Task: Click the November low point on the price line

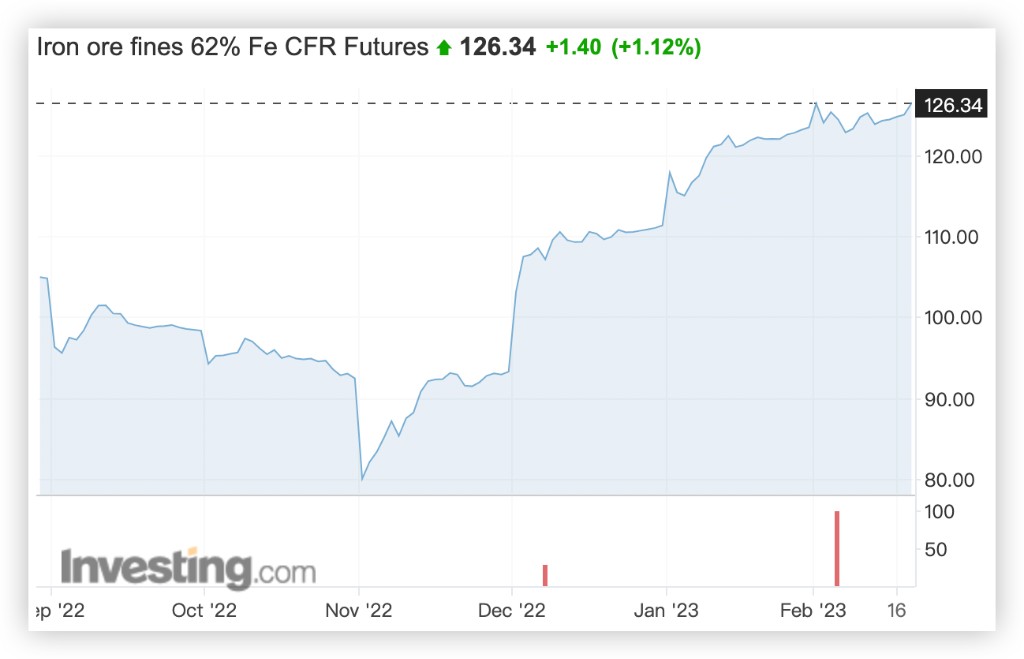Action: click(x=361, y=480)
